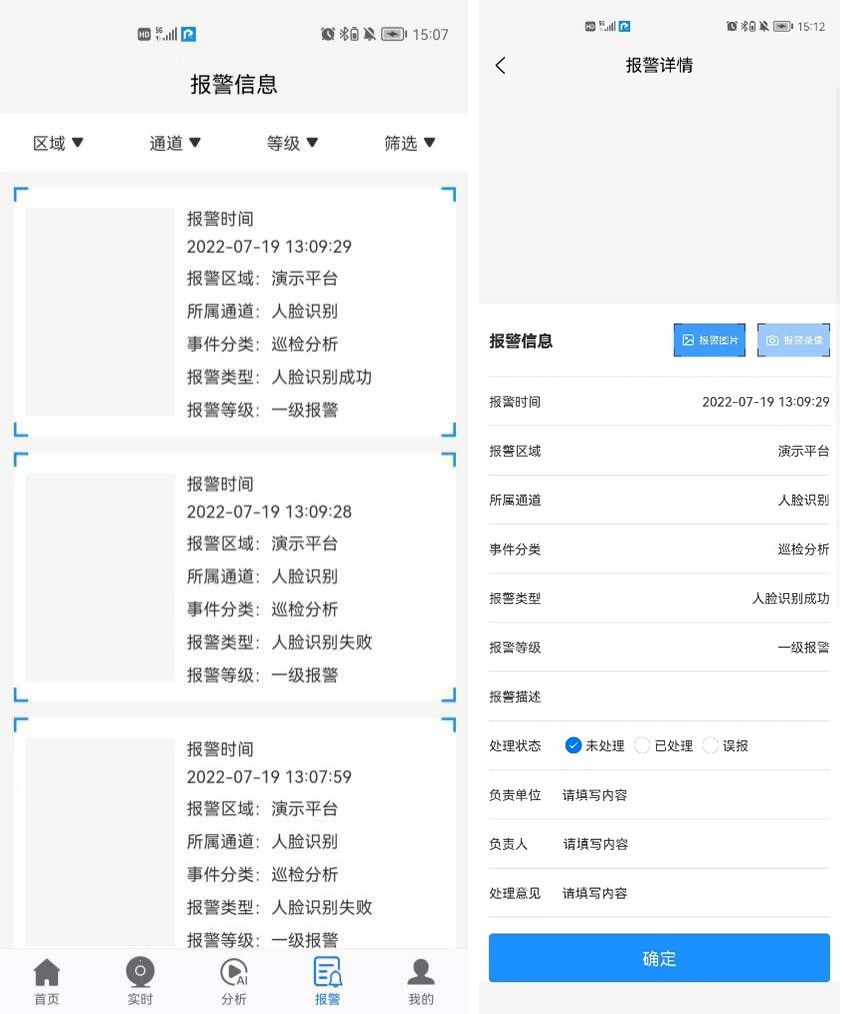Open the 实时 live view icon
This screenshot has width=843, height=1014.
click(x=140, y=980)
